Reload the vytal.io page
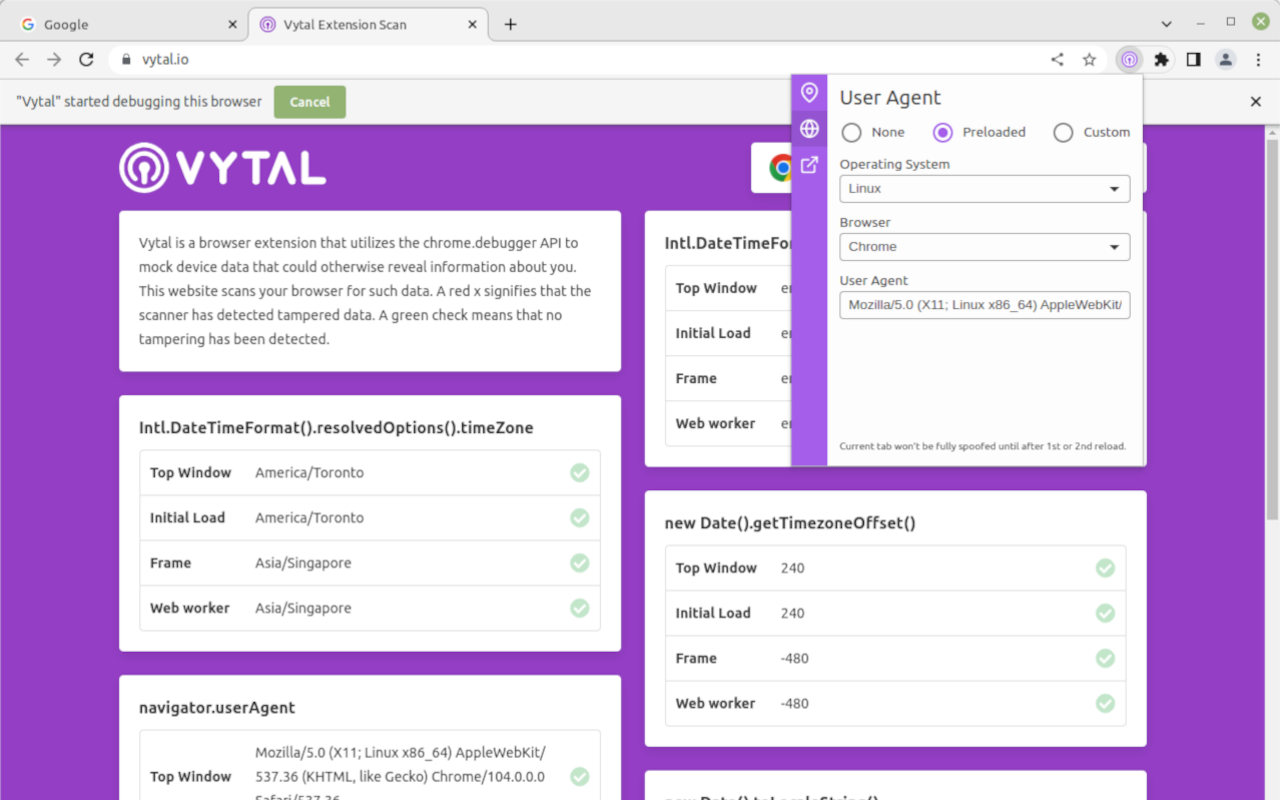This screenshot has height=800, width=1280. pos(86,60)
